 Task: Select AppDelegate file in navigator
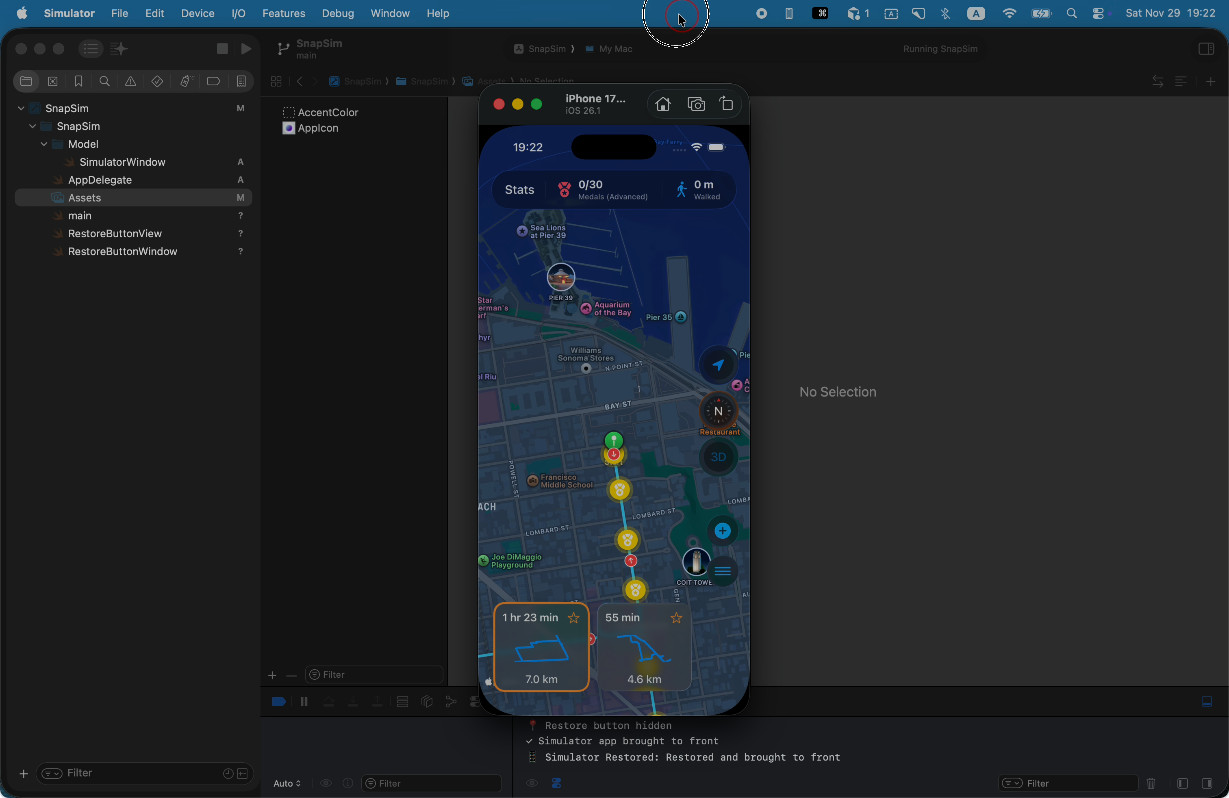click(100, 180)
